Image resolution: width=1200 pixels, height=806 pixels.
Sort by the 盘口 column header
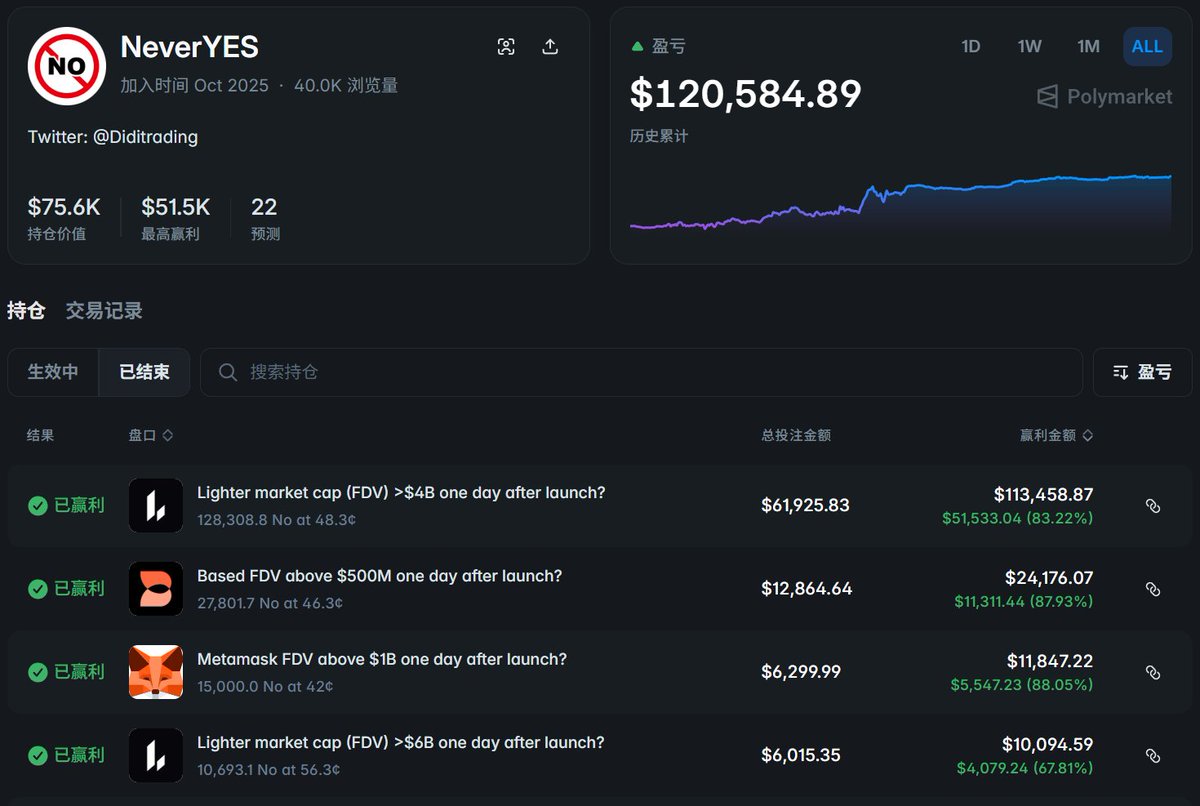pos(151,435)
